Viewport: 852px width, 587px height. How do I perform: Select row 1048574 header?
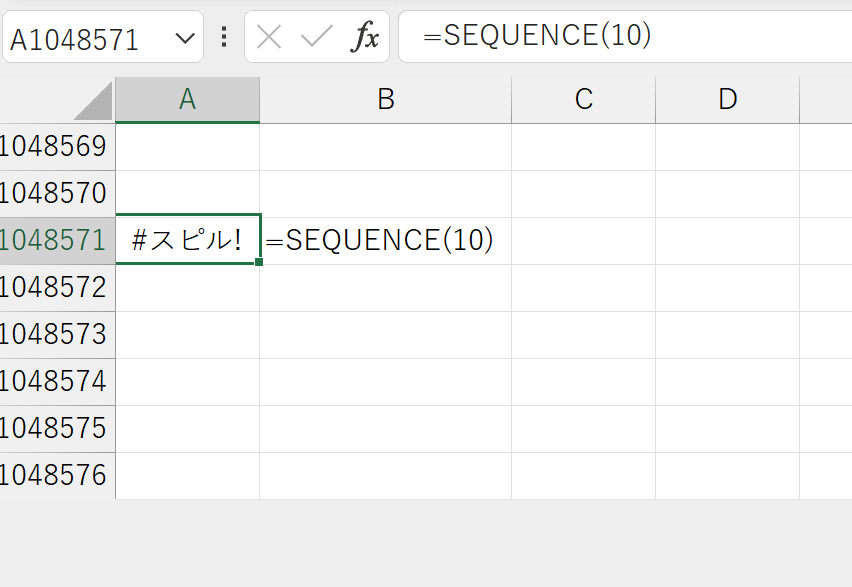coord(57,382)
